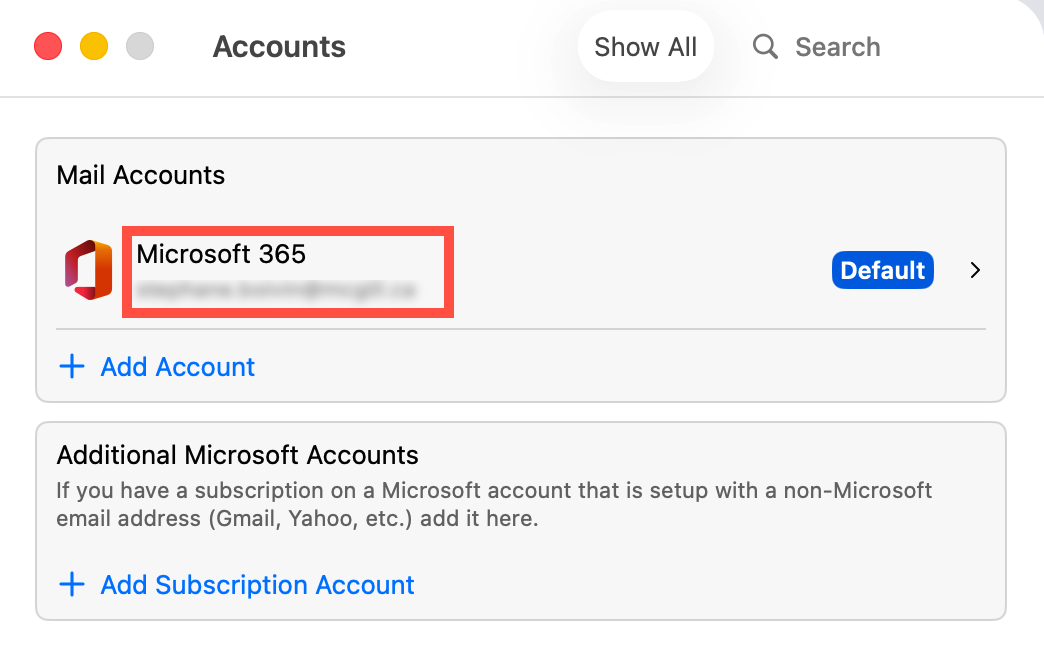Click the Microsoft 365 Office logo icon

coord(88,270)
